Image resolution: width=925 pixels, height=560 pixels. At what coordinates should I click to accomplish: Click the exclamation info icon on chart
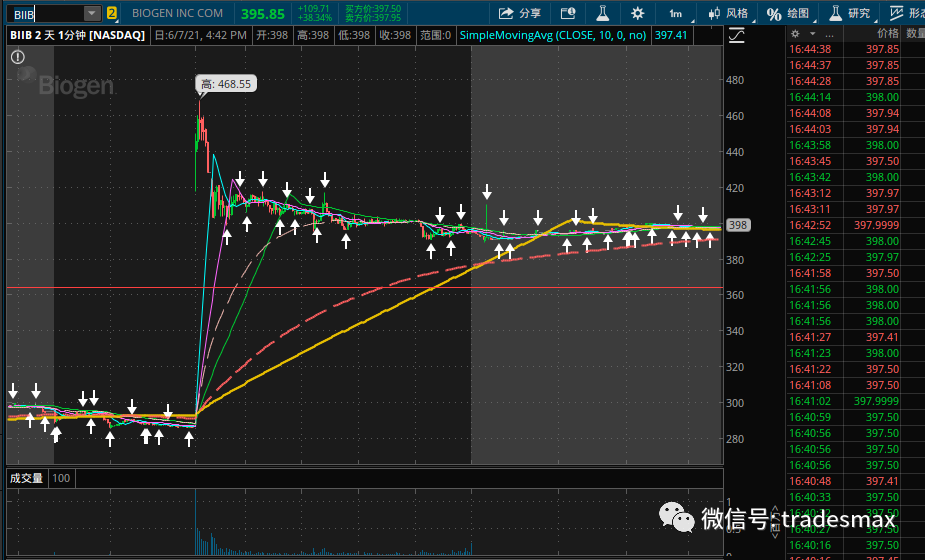pyautogui.click(x=18, y=57)
